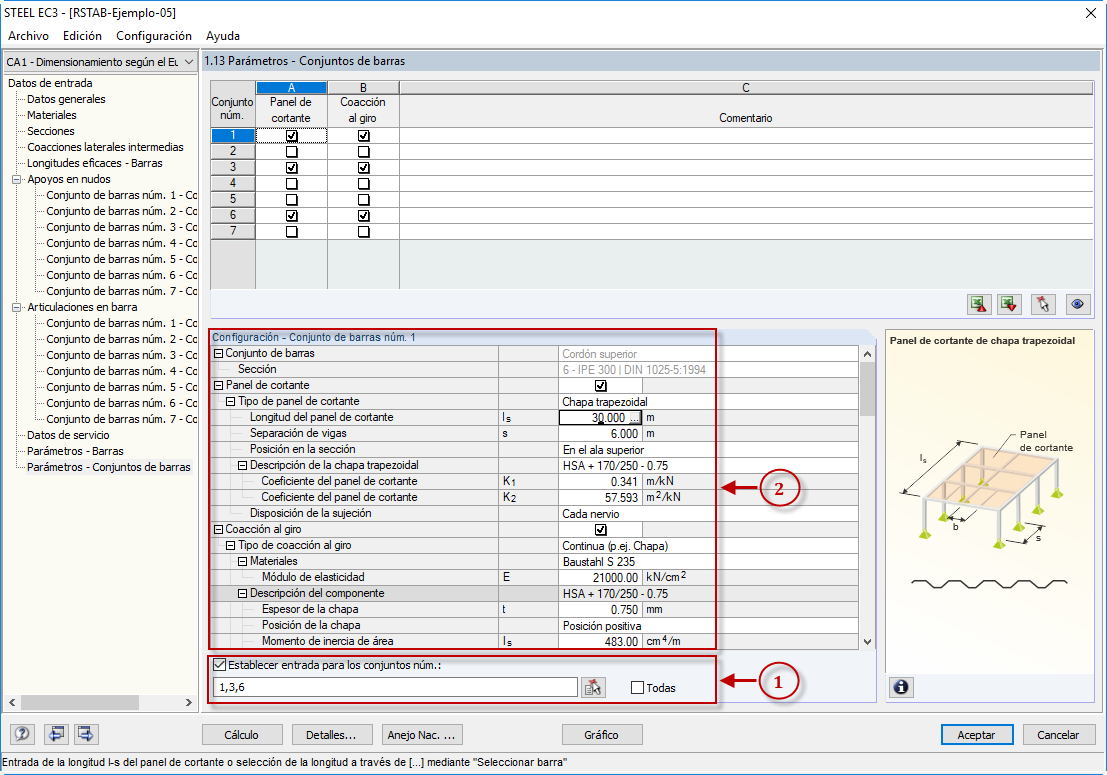Uncheck Coacción al giro for set 3
Screen dimensions: 1107x775
tap(364, 168)
